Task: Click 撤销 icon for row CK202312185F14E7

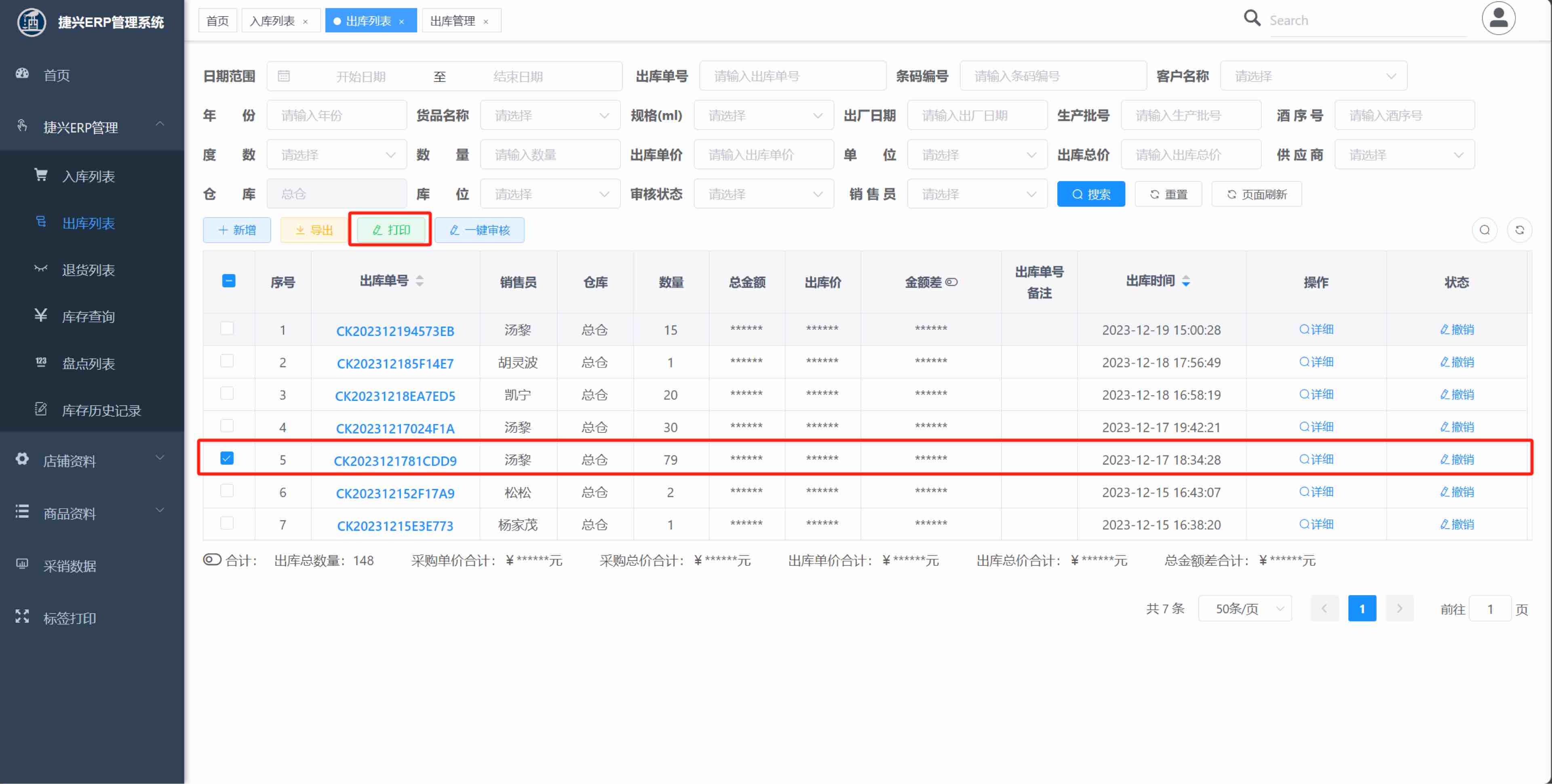Action: pyautogui.click(x=1444, y=362)
